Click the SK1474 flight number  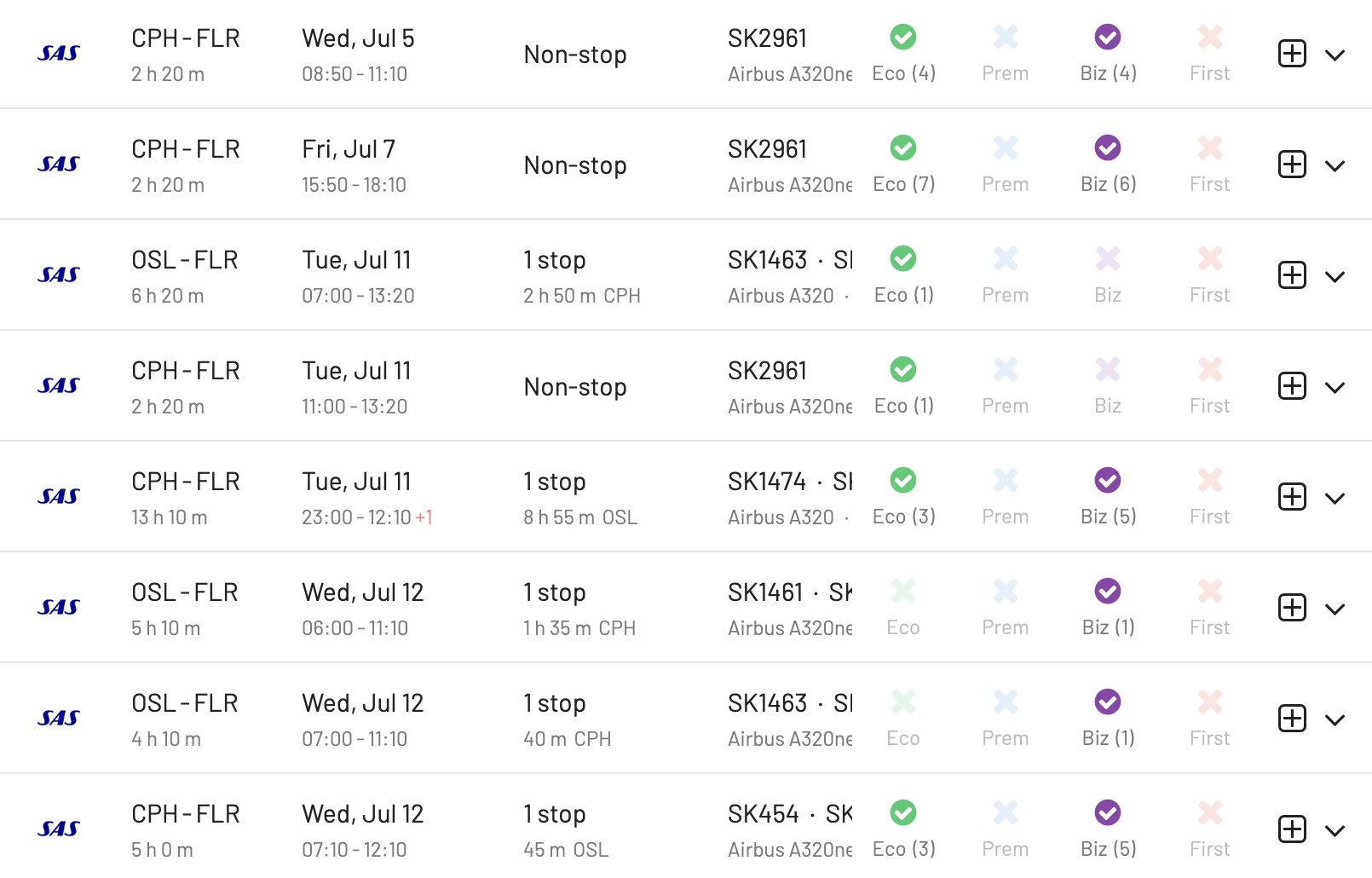click(x=767, y=482)
